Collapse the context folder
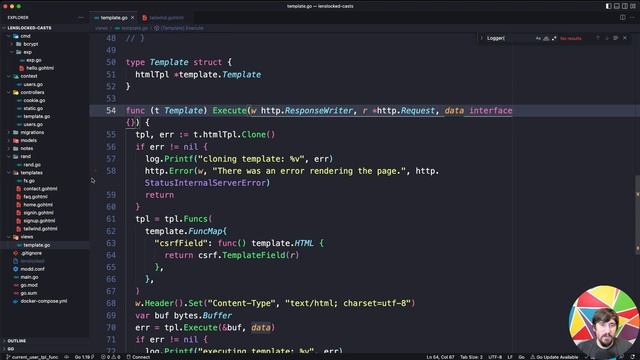This screenshot has width=640, height=360. (x=29, y=76)
